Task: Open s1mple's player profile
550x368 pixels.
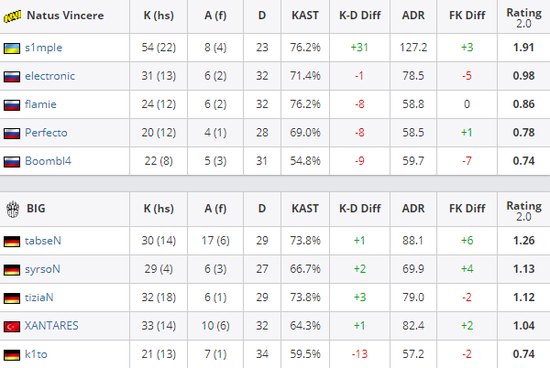Action: tap(43, 48)
